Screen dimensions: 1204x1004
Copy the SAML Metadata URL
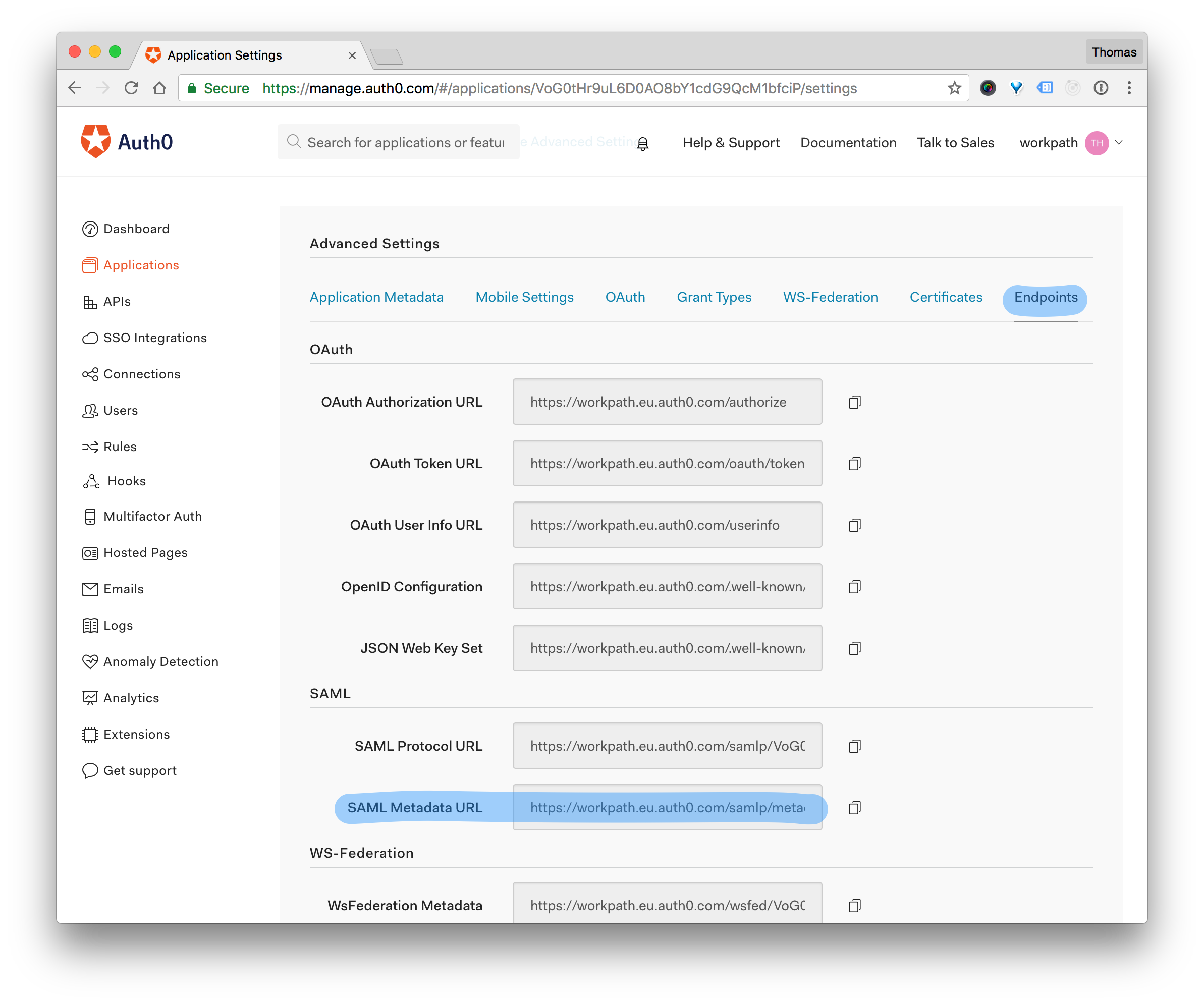(854, 807)
